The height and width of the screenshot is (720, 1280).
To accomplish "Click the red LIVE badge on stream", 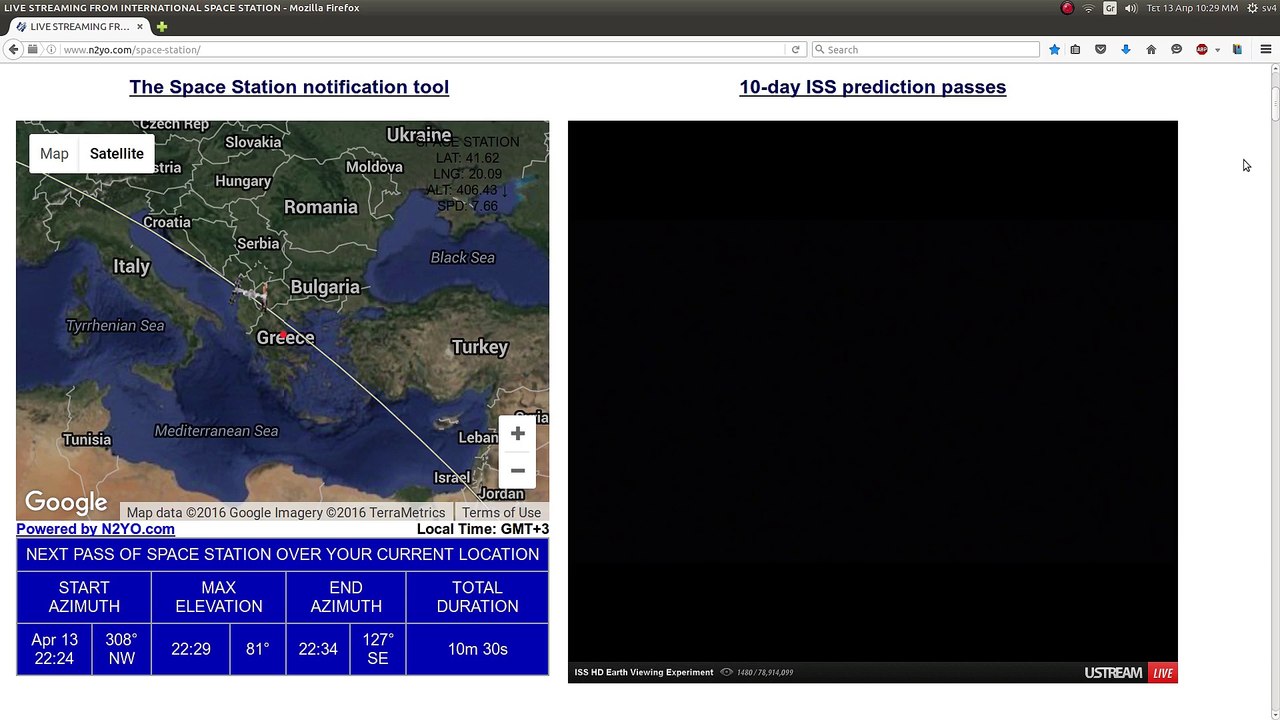I will 1162,673.
